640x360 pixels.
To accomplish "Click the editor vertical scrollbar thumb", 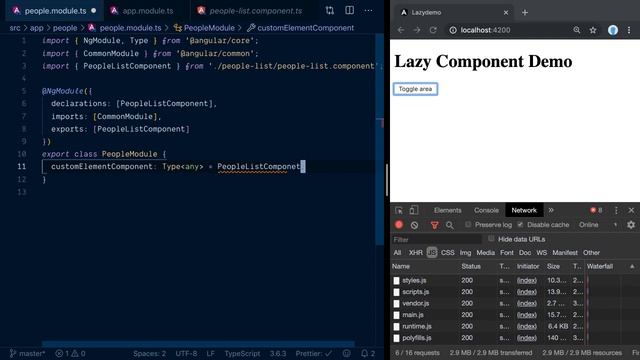I will click(x=380, y=139).
